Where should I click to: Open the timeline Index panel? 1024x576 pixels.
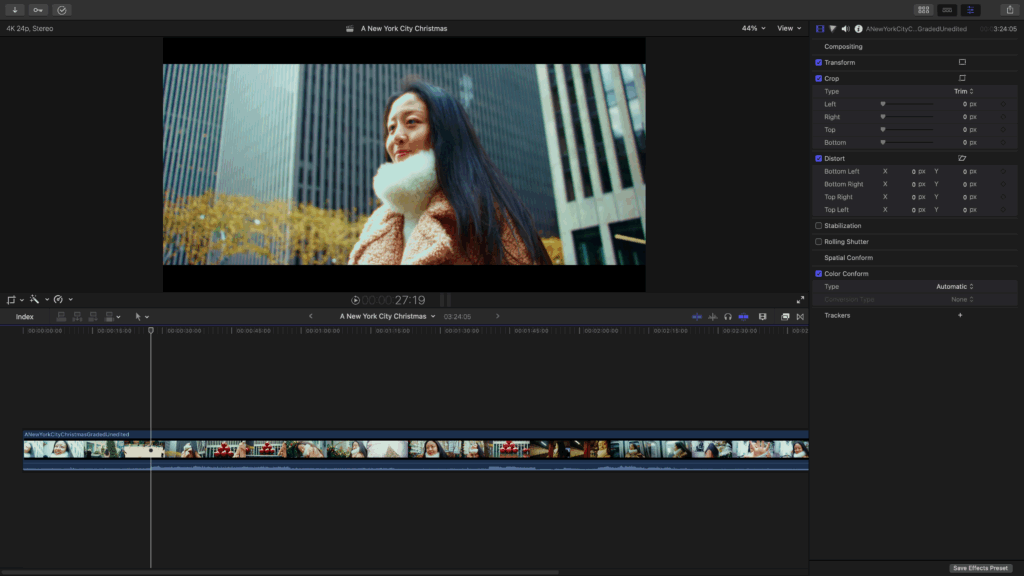pyautogui.click(x=24, y=317)
